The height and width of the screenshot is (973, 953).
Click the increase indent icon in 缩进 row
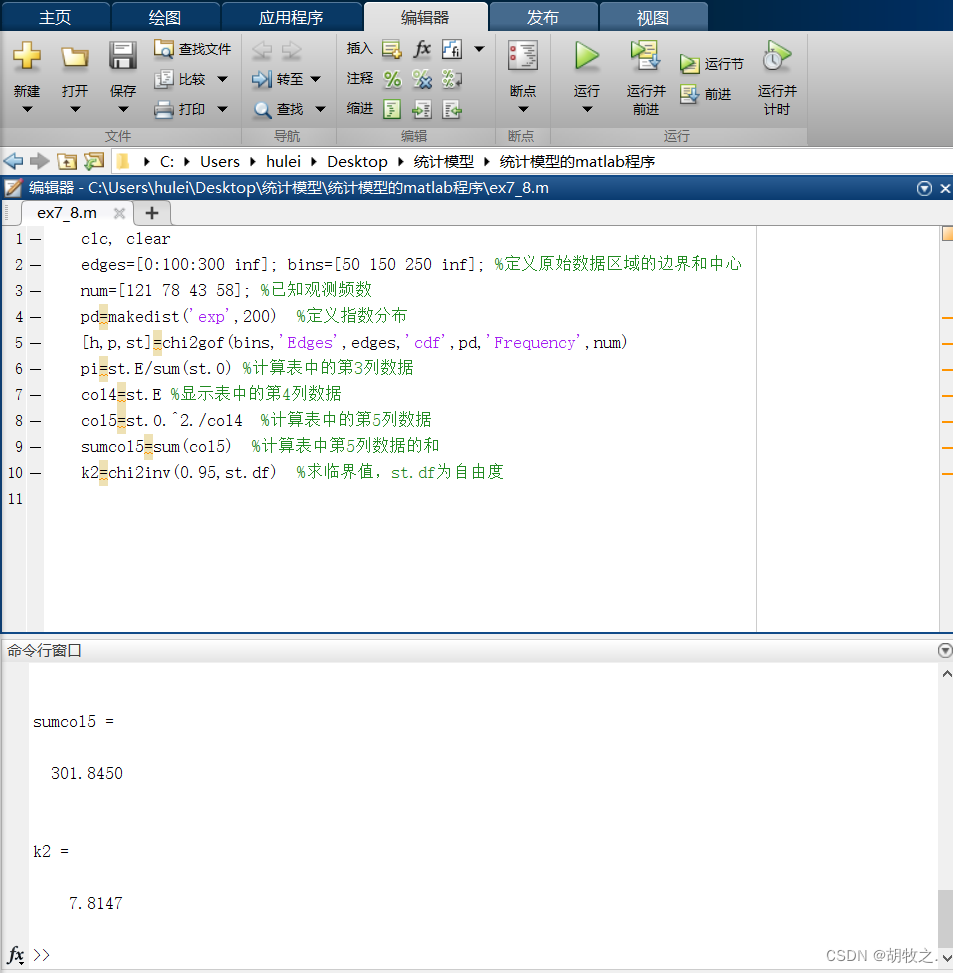coord(422,109)
